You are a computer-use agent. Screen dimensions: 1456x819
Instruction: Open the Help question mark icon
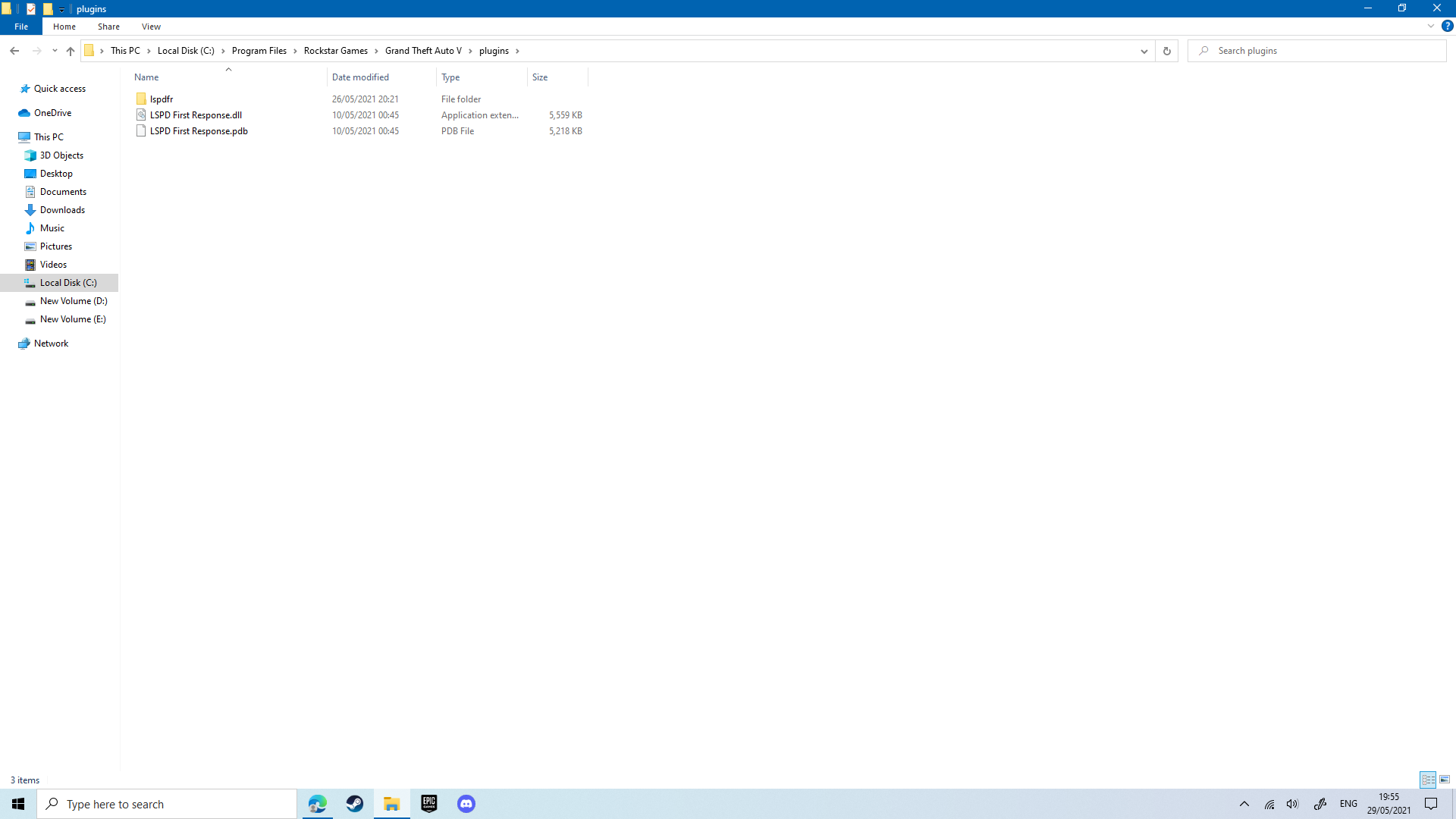tap(1447, 26)
